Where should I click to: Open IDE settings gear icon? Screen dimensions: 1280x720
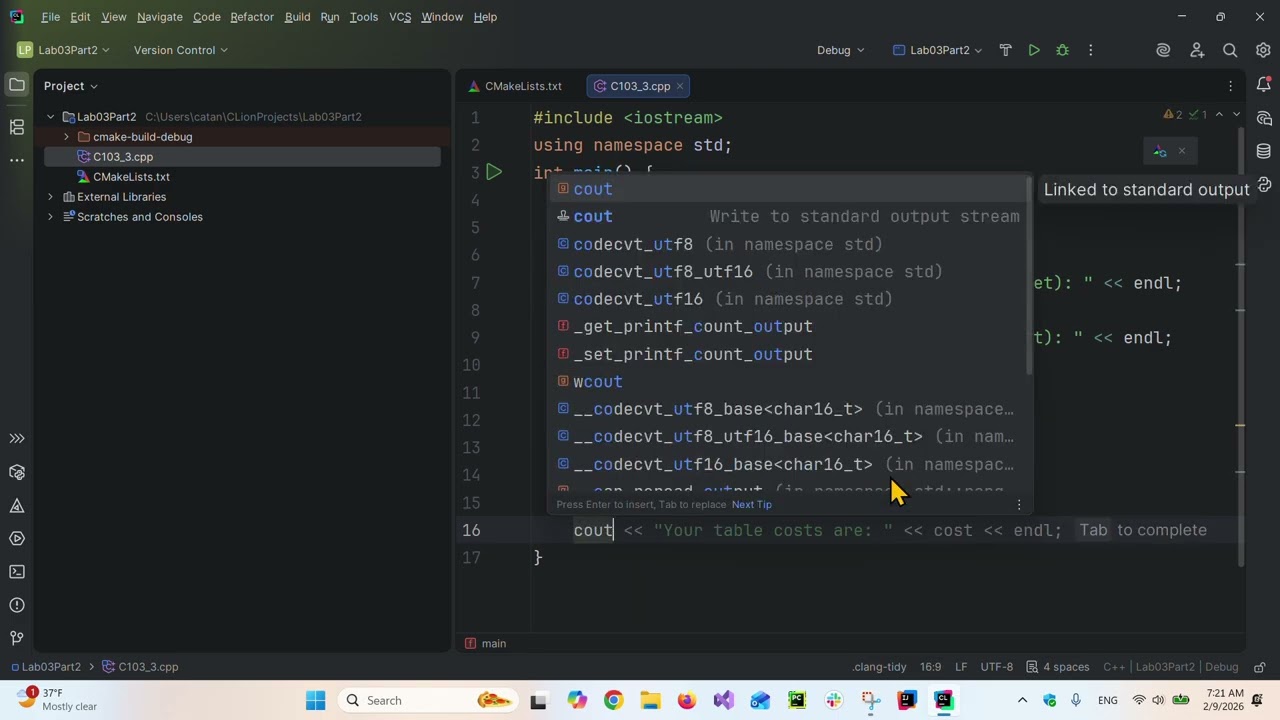[x=1263, y=50]
